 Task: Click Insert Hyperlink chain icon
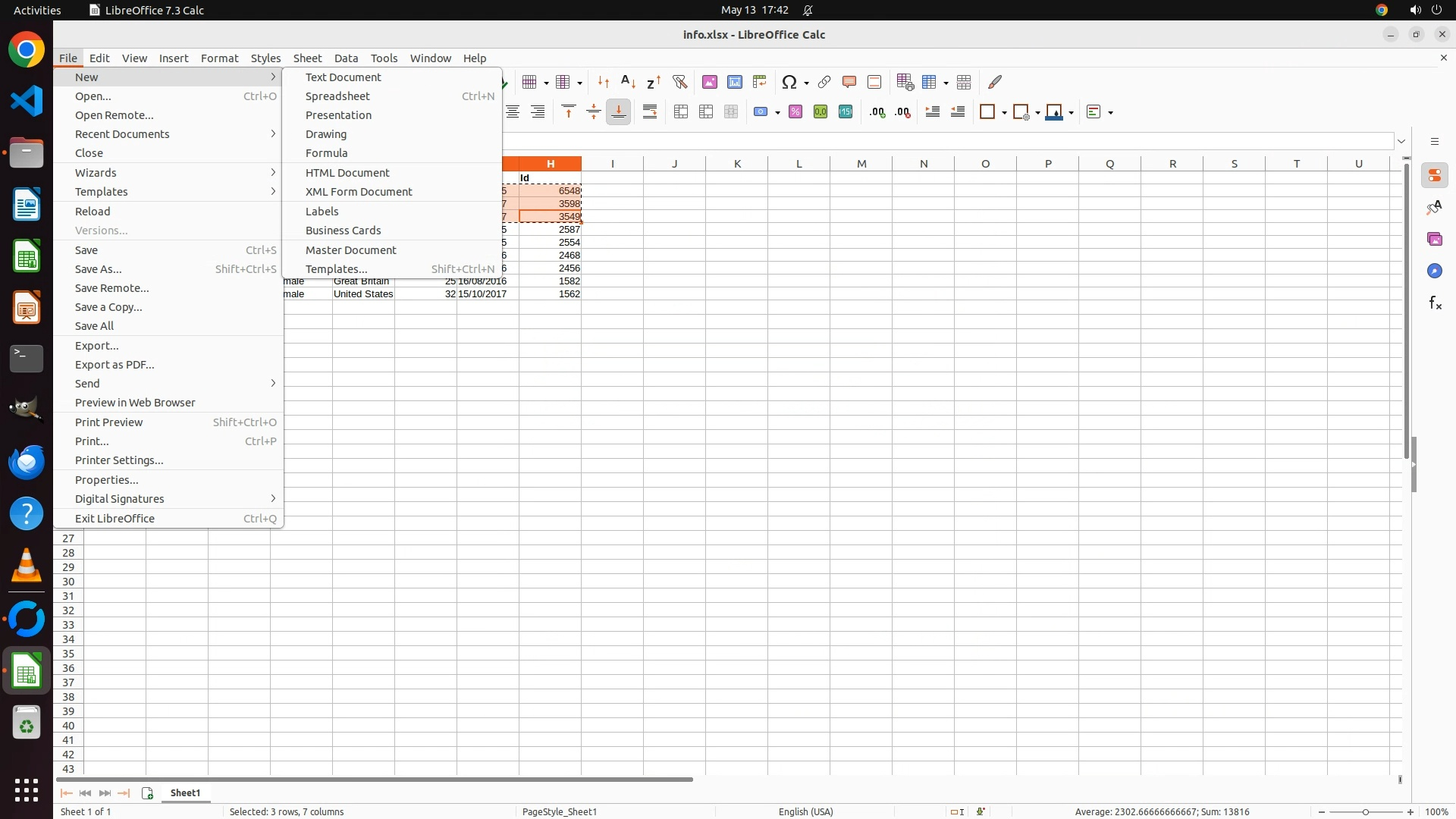coord(824,82)
